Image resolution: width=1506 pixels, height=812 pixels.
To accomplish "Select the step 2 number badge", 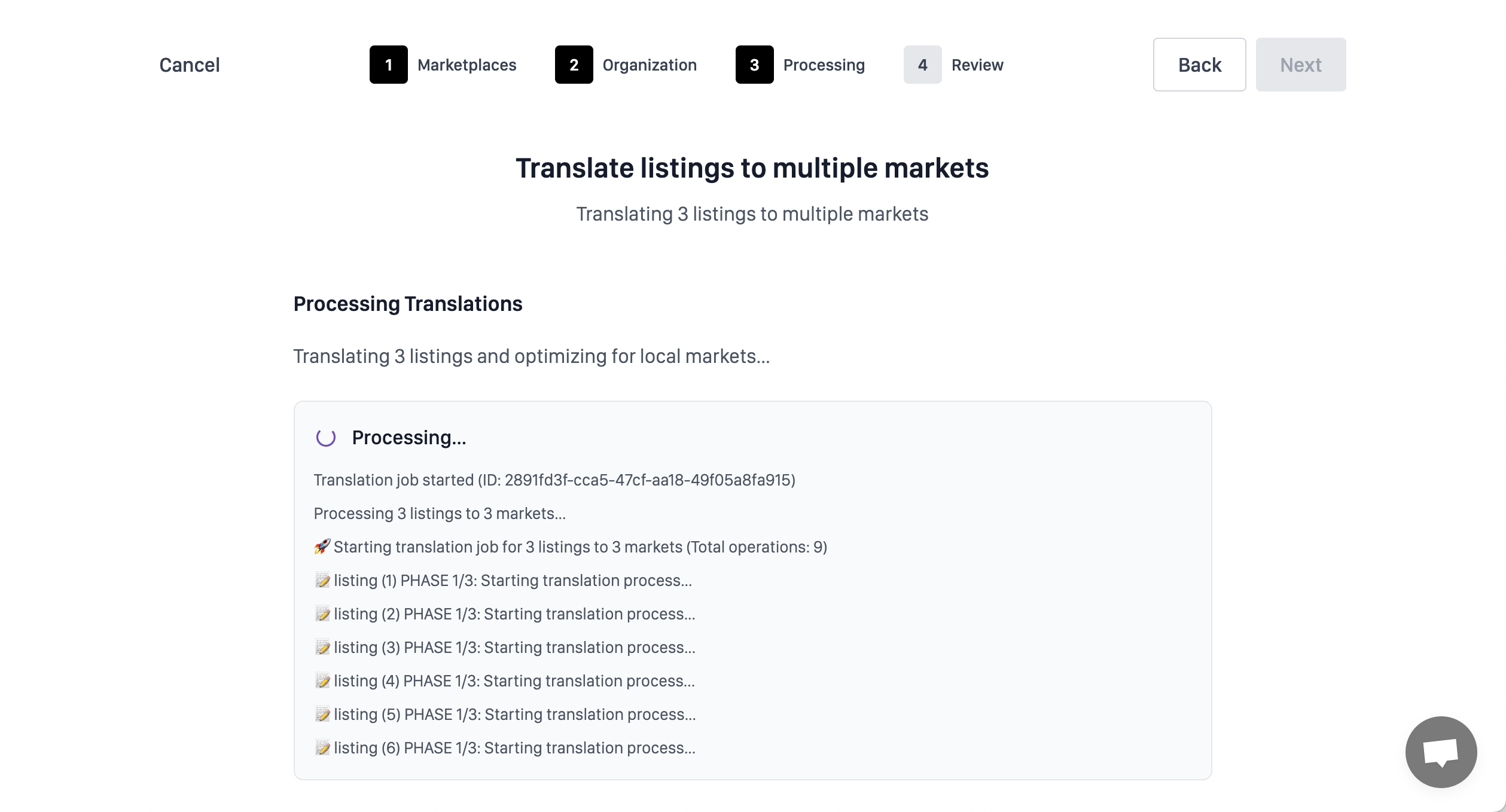I will [x=574, y=65].
